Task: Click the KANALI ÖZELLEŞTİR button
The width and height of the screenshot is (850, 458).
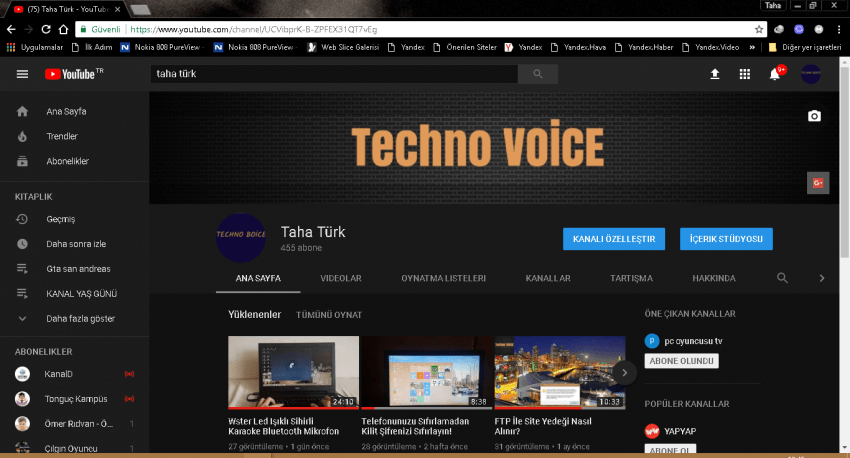Action: (614, 239)
